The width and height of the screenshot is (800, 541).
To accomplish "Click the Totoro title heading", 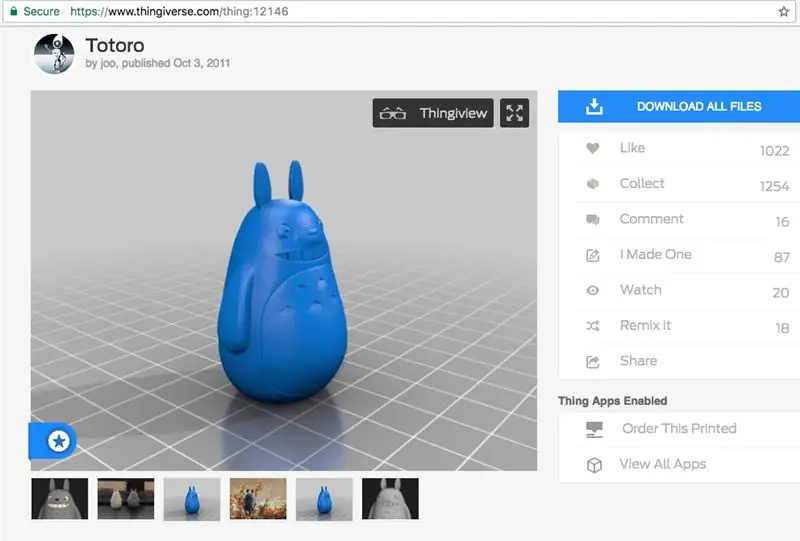I will coord(115,45).
